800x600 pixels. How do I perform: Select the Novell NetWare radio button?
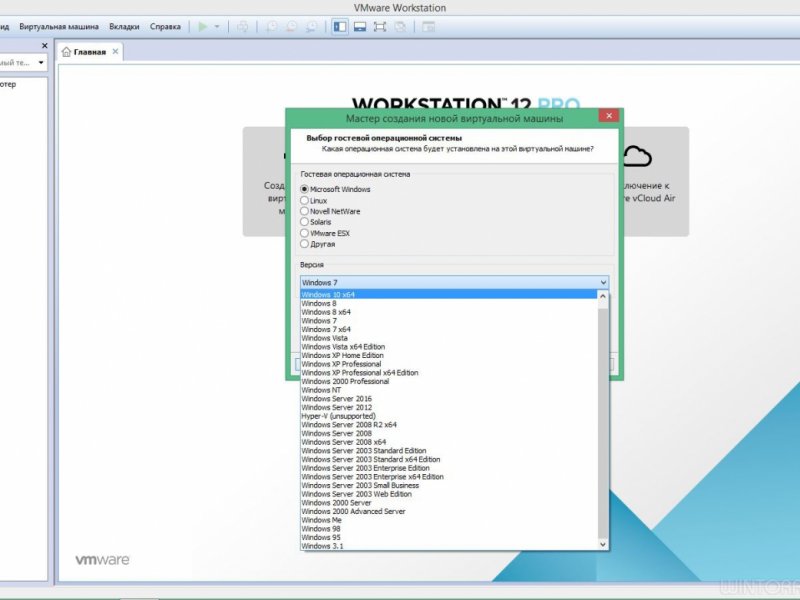pyautogui.click(x=304, y=211)
